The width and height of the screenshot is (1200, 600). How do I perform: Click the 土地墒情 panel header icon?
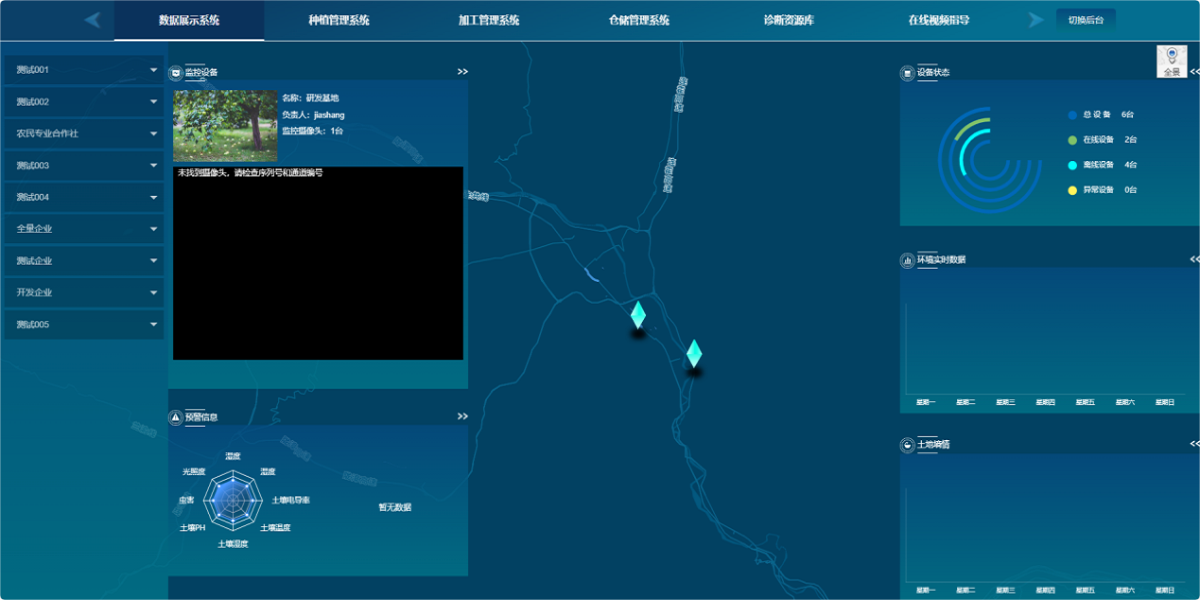click(x=907, y=444)
